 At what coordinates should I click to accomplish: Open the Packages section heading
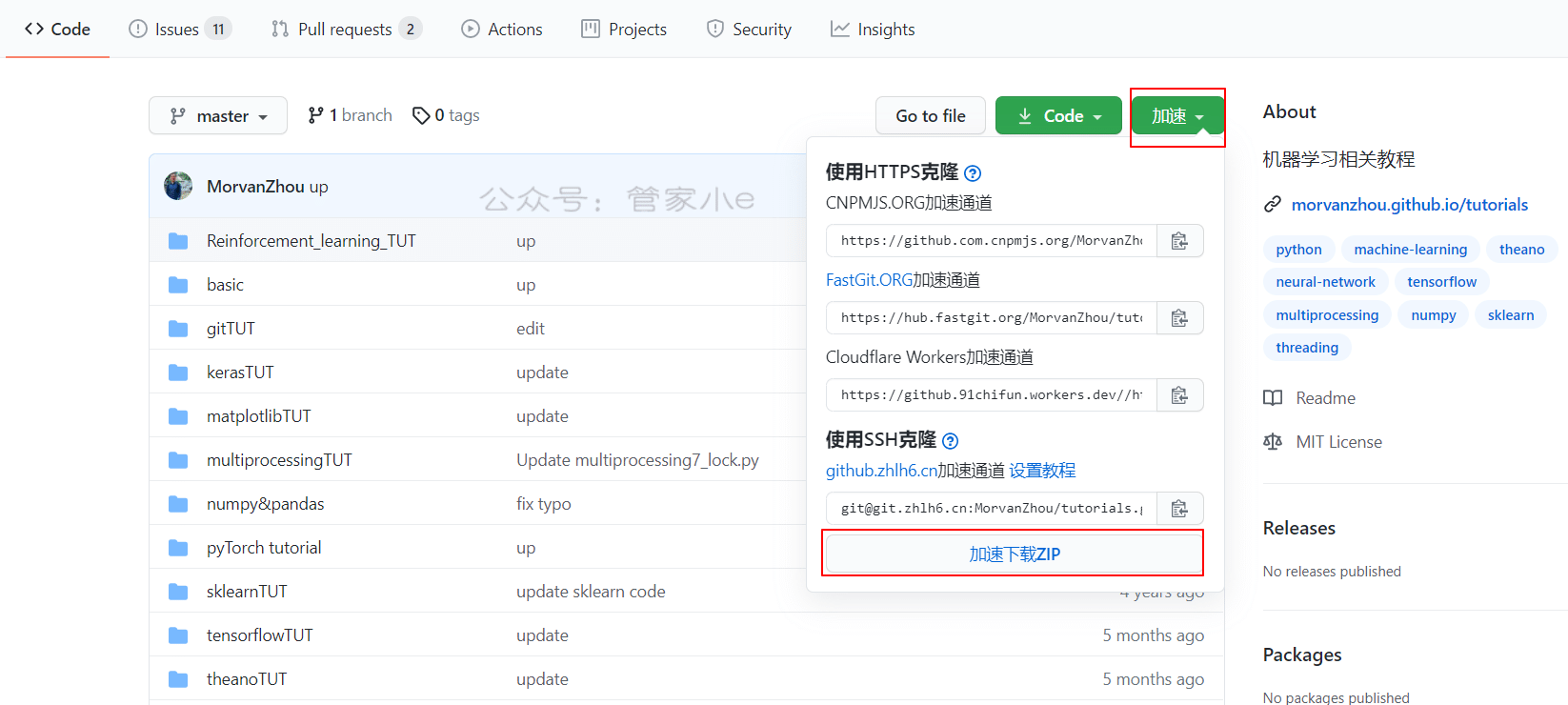[x=1302, y=655]
